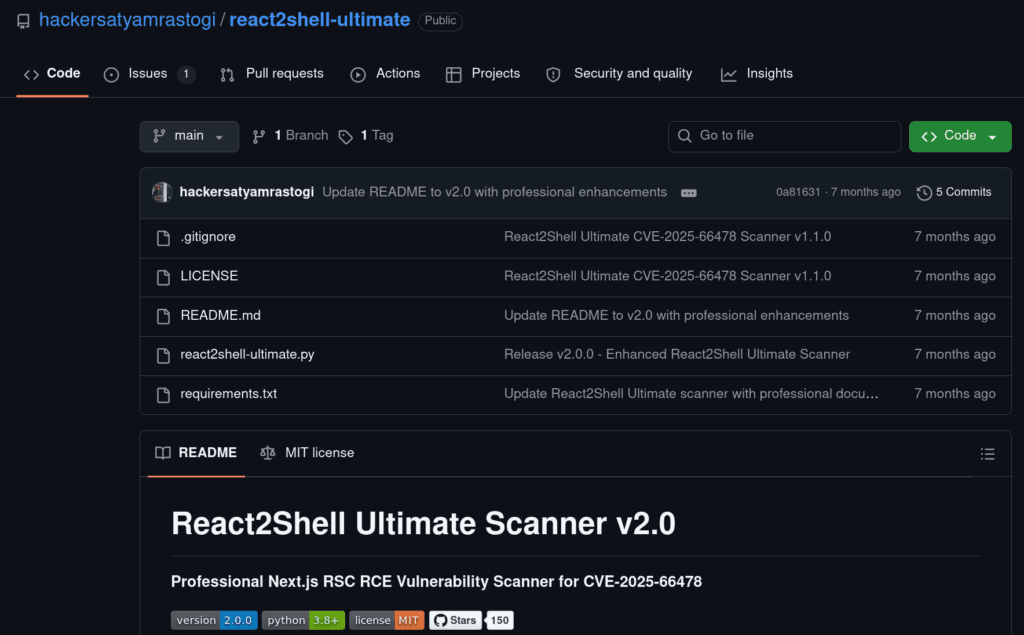Open latest commit message about README v2.0
Screen dimensions: 1024x635
pyautogui.click(x=494, y=192)
